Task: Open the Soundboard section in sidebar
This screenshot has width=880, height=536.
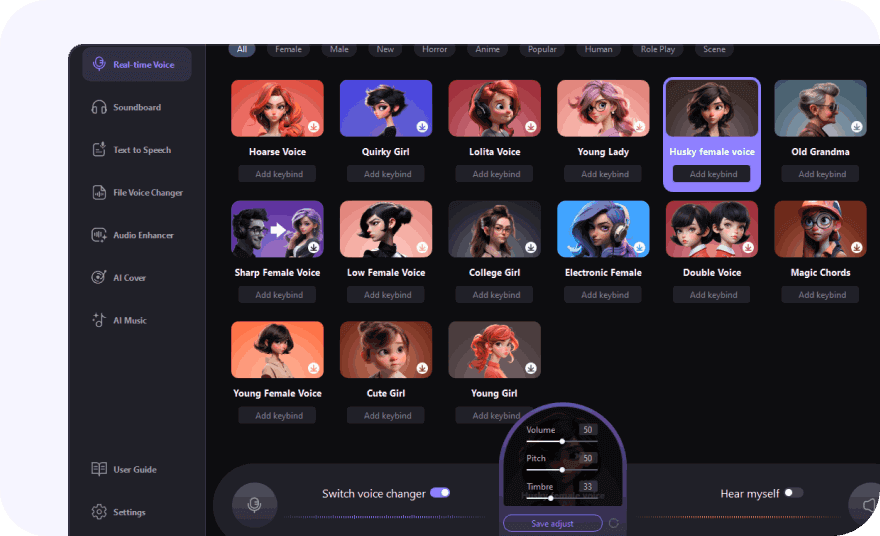Action: (x=136, y=107)
